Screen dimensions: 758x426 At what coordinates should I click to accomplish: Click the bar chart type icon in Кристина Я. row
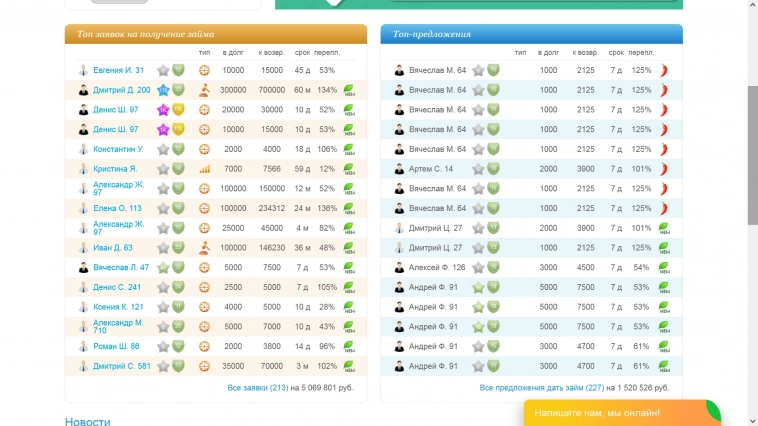(x=204, y=169)
